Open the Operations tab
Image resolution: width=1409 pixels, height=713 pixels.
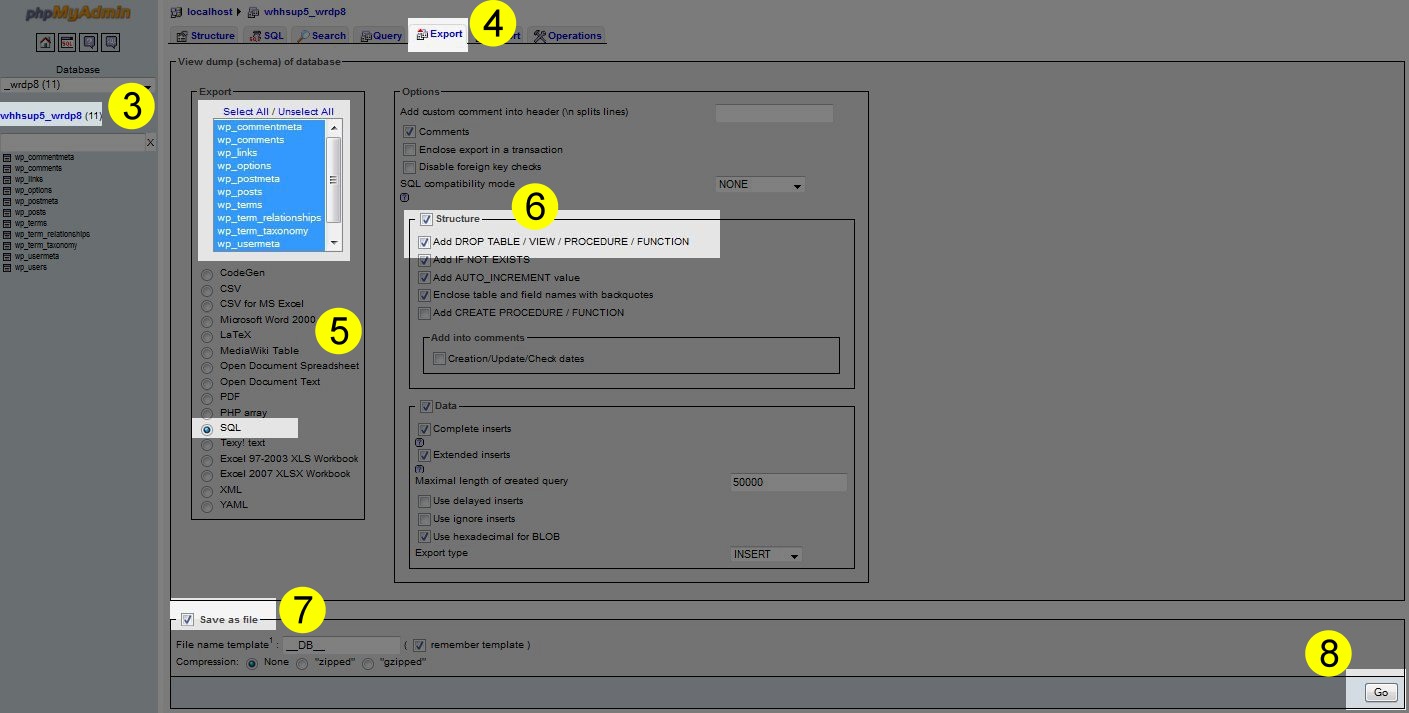567,36
